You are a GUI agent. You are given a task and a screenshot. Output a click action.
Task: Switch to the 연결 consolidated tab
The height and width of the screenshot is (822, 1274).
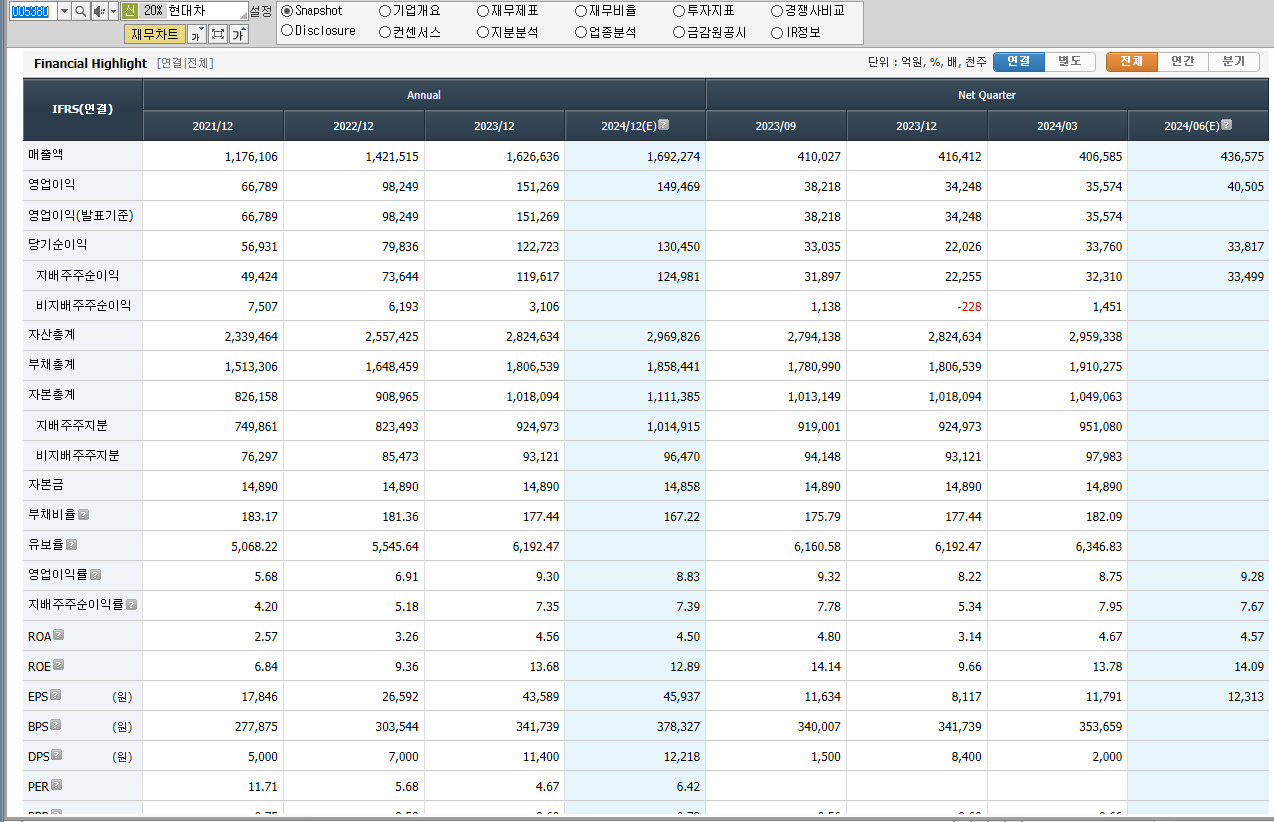point(1019,62)
